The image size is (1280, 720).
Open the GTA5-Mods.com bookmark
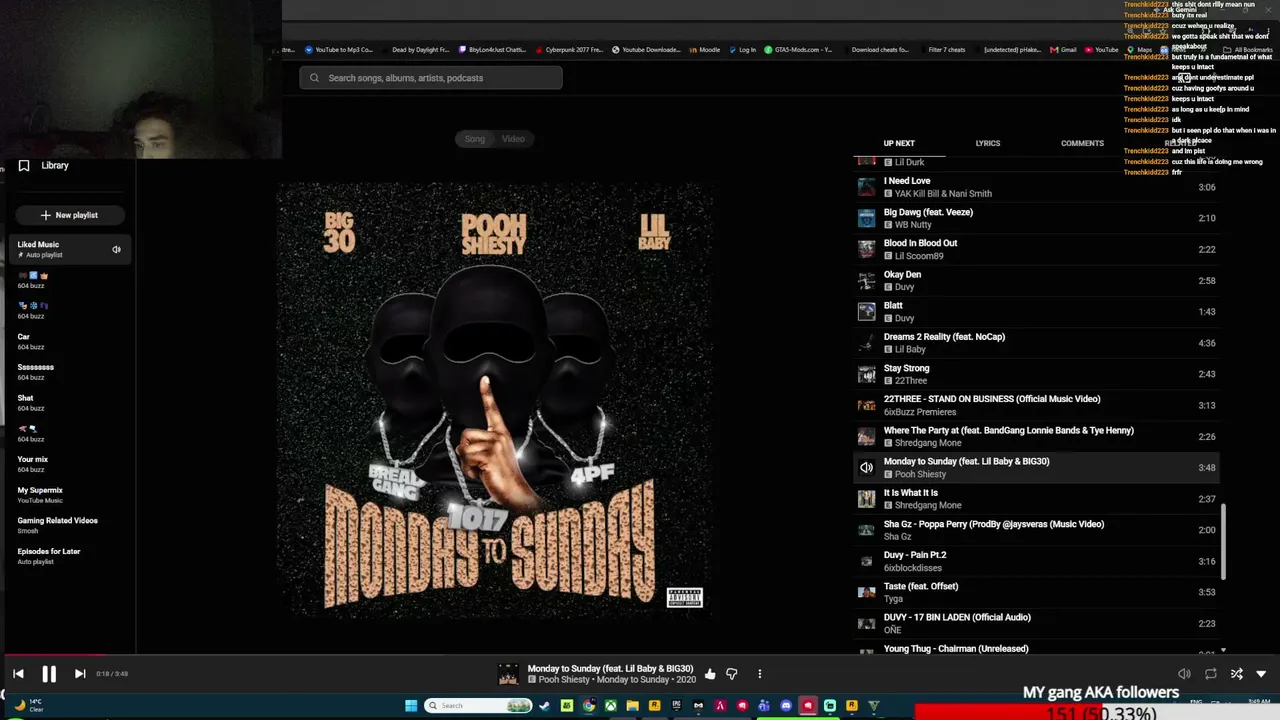pyautogui.click(x=798, y=50)
